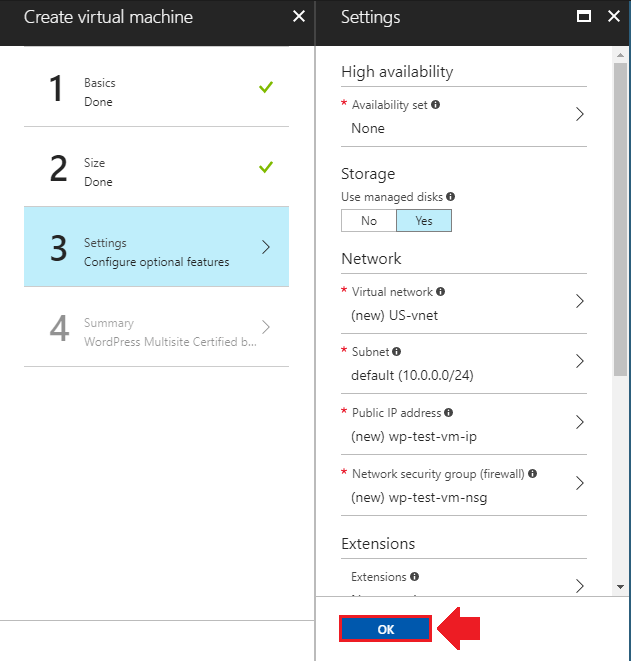Click (new) wp-test-vm-nsg value

coord(419,497)
